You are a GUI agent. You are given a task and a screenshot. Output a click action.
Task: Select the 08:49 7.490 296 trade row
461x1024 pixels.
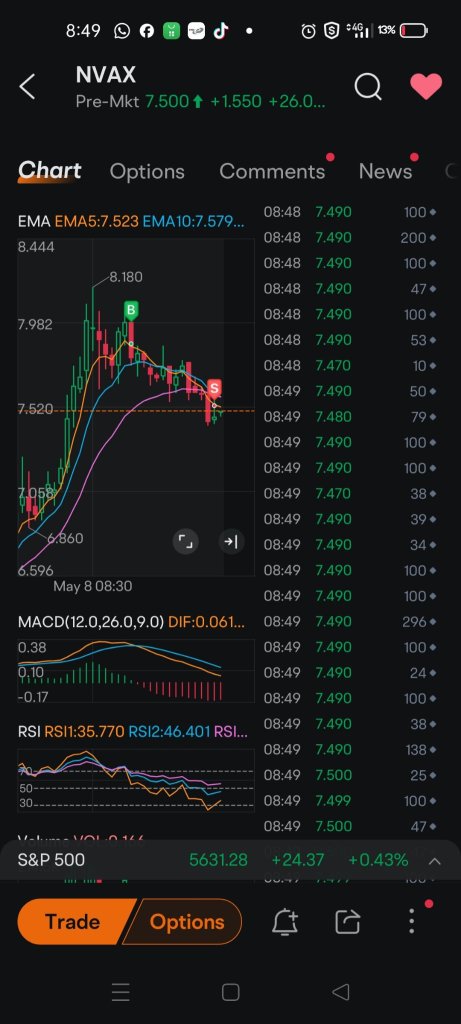pos(350,622)
